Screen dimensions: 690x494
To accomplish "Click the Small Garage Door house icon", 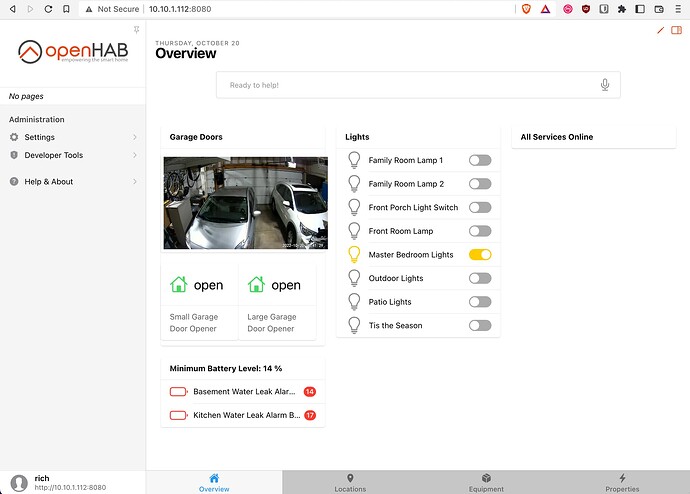I will pyautogui.click(x=178, y=285).
